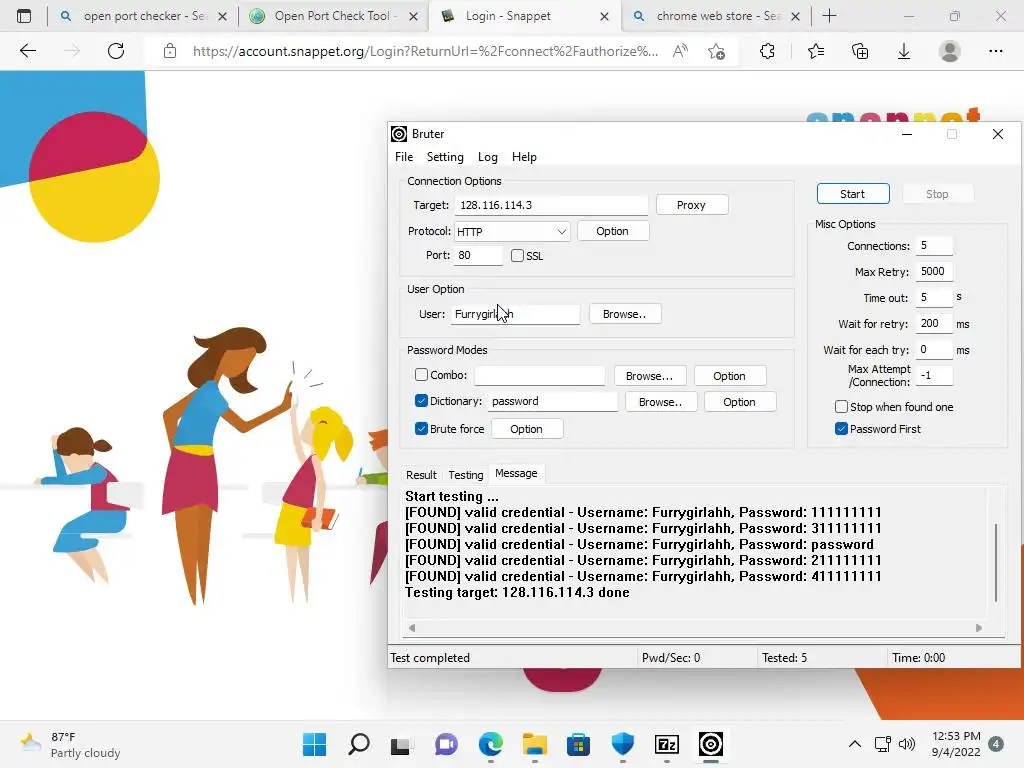Click the Proxy button
Viewport: 1024px width, 768px height.
tap(692, 205)
